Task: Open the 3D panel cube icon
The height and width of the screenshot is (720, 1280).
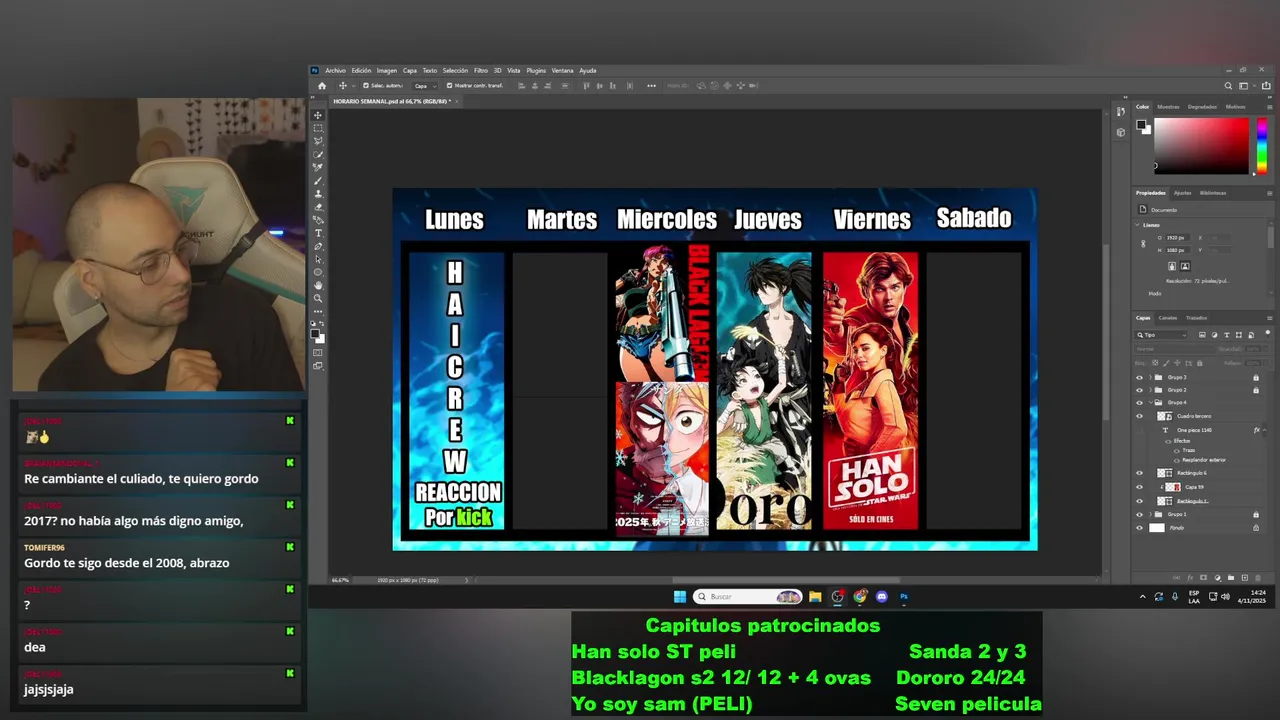Action: coord(1121,131)
